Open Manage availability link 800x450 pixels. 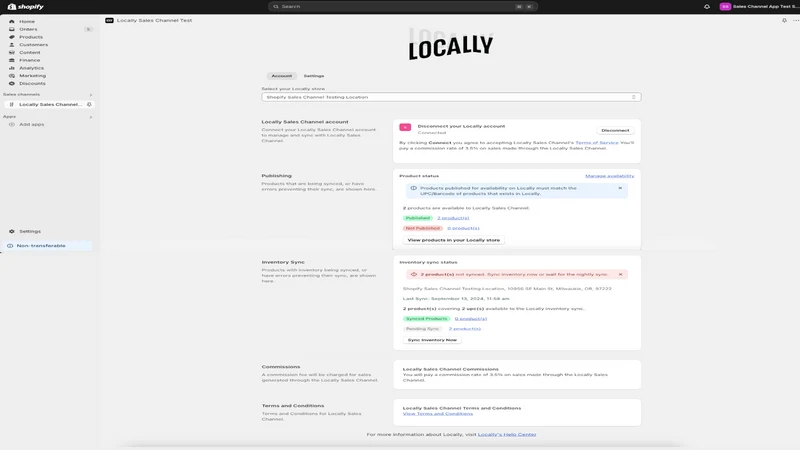(609, 176)
